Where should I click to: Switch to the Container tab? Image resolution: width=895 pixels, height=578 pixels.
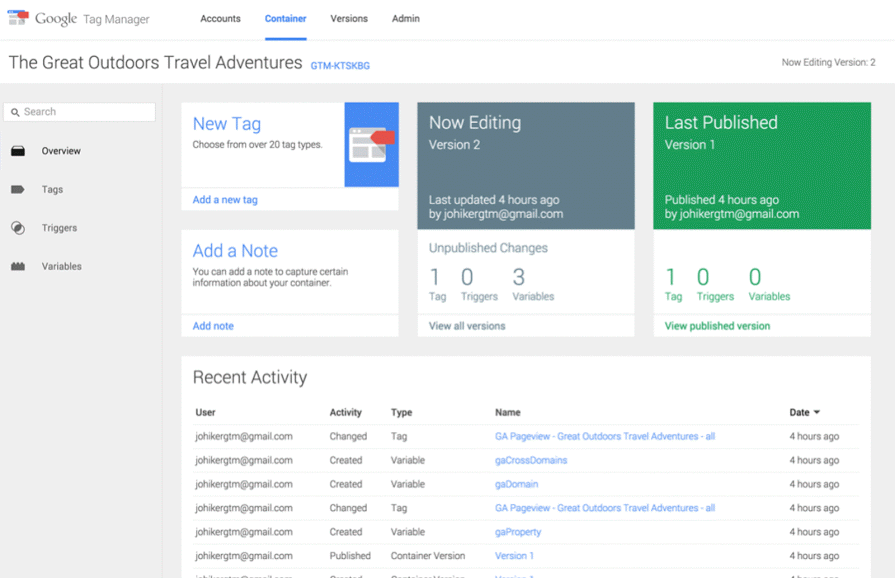coord(285,19)
